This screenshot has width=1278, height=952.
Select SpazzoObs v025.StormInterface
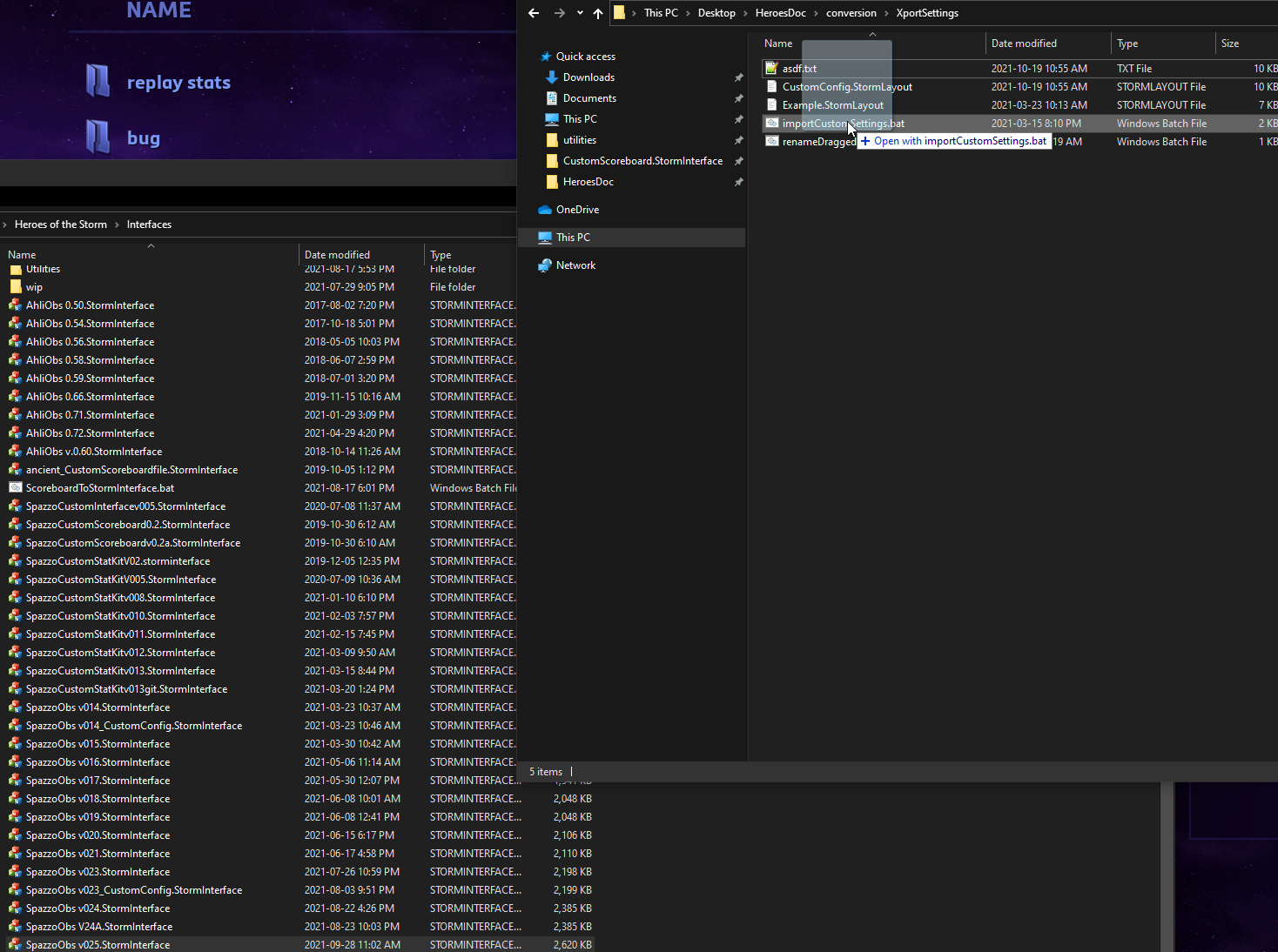[x=98, y=945]
